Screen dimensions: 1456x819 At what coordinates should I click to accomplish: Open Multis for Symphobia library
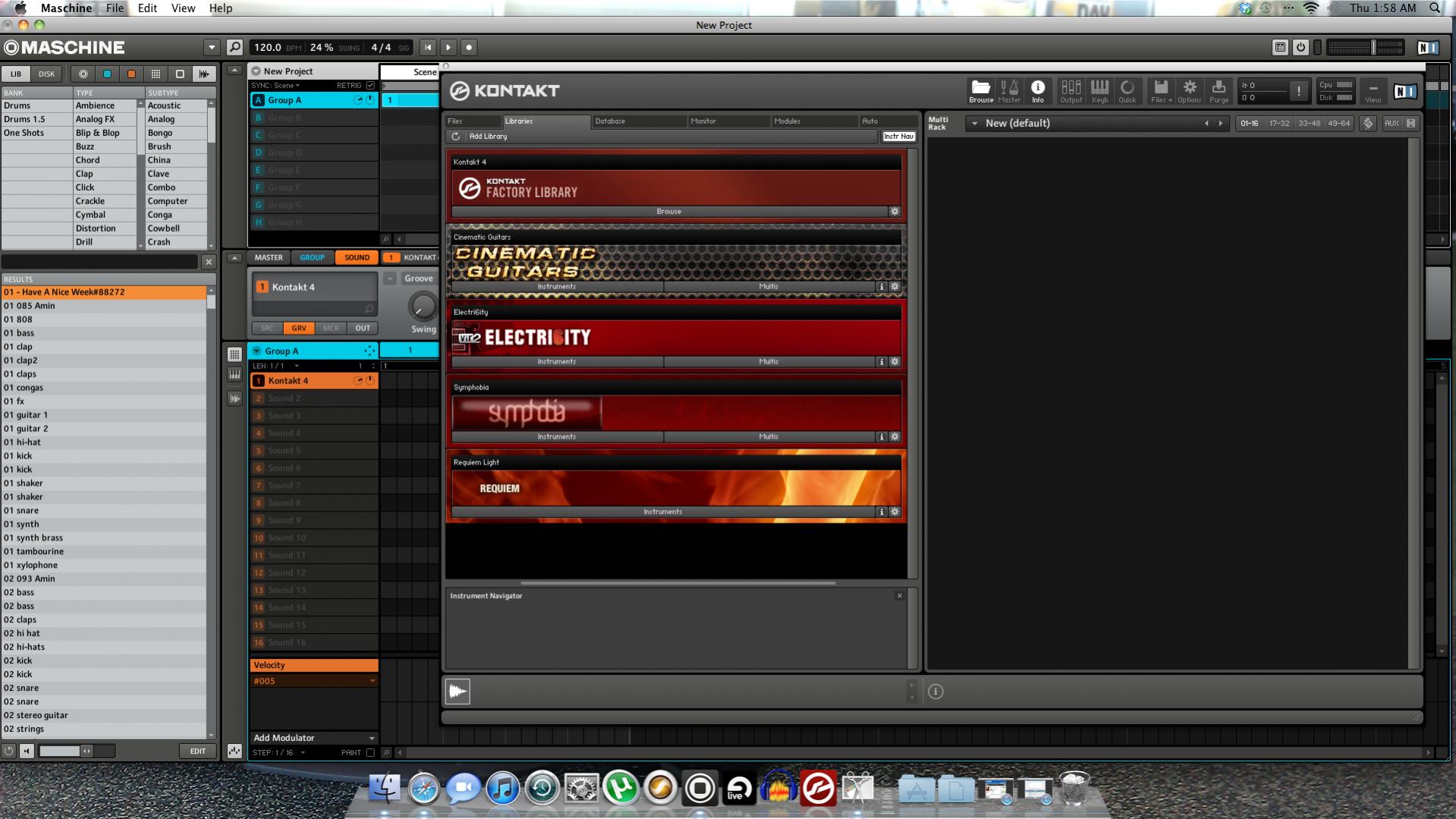tap(769, 437)
